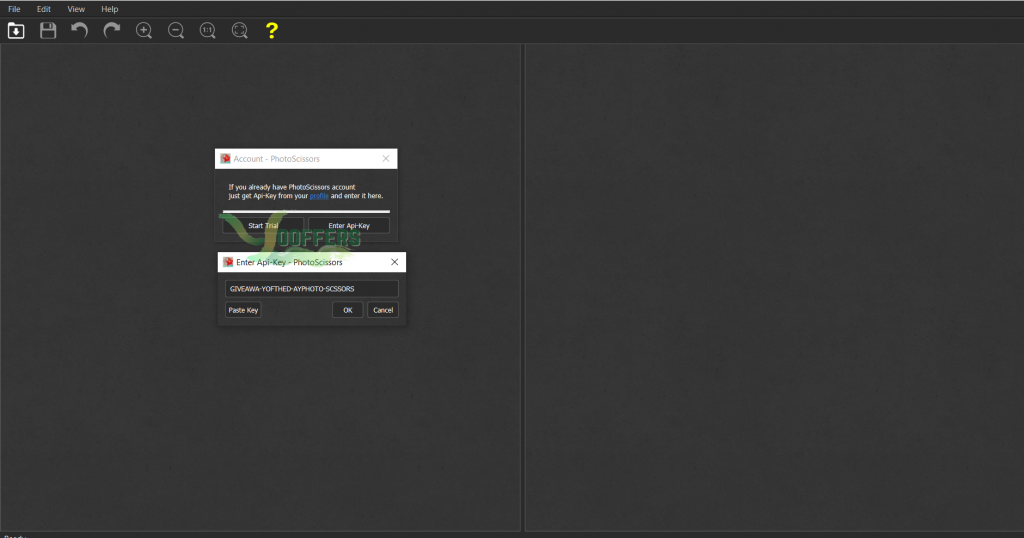Close the Account - PhotoScissors dialog
Viewport: 1024px width, 538px height.
tap(386, 159)
